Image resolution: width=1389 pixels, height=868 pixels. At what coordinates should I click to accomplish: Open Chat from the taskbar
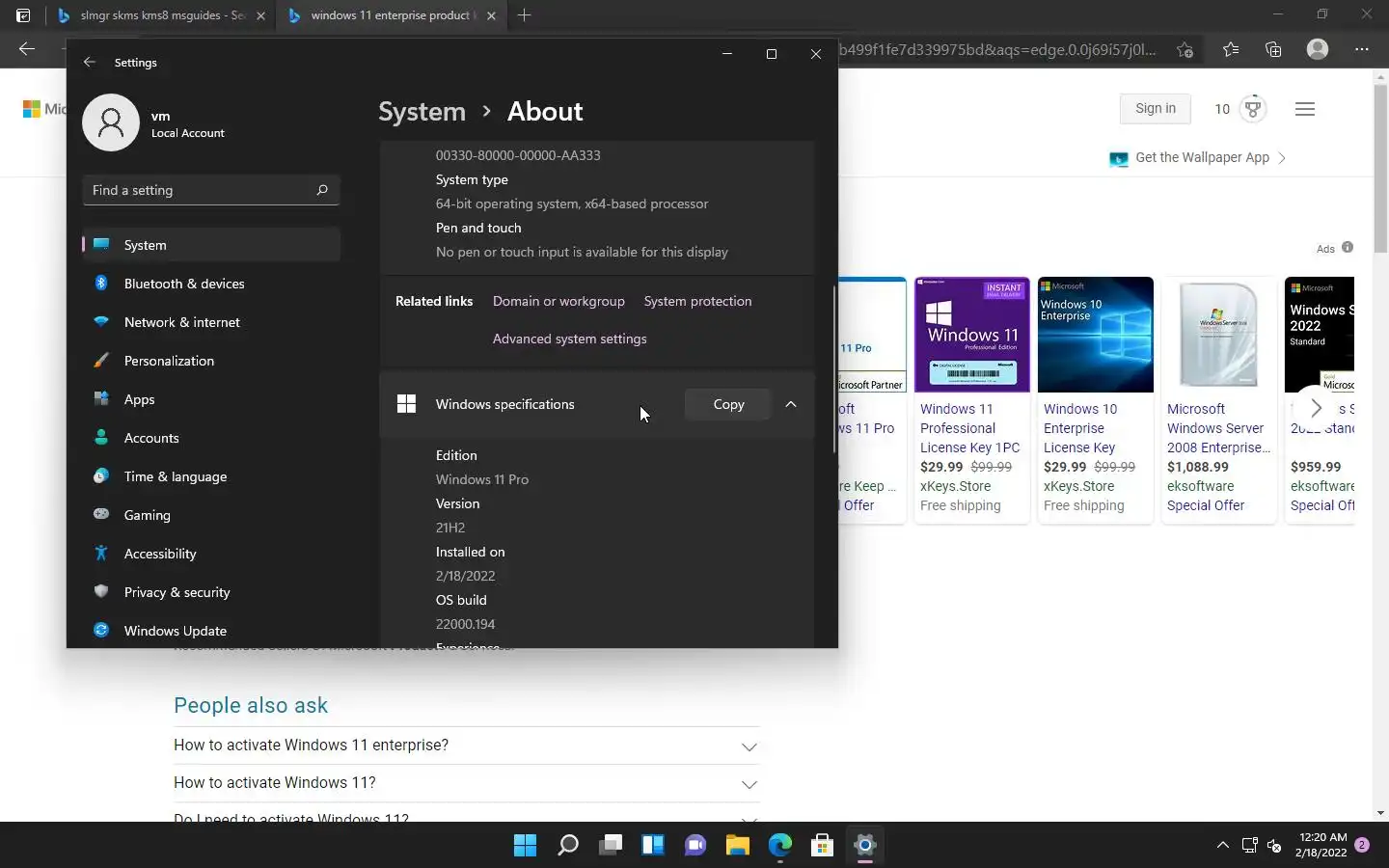coord(695,846)
